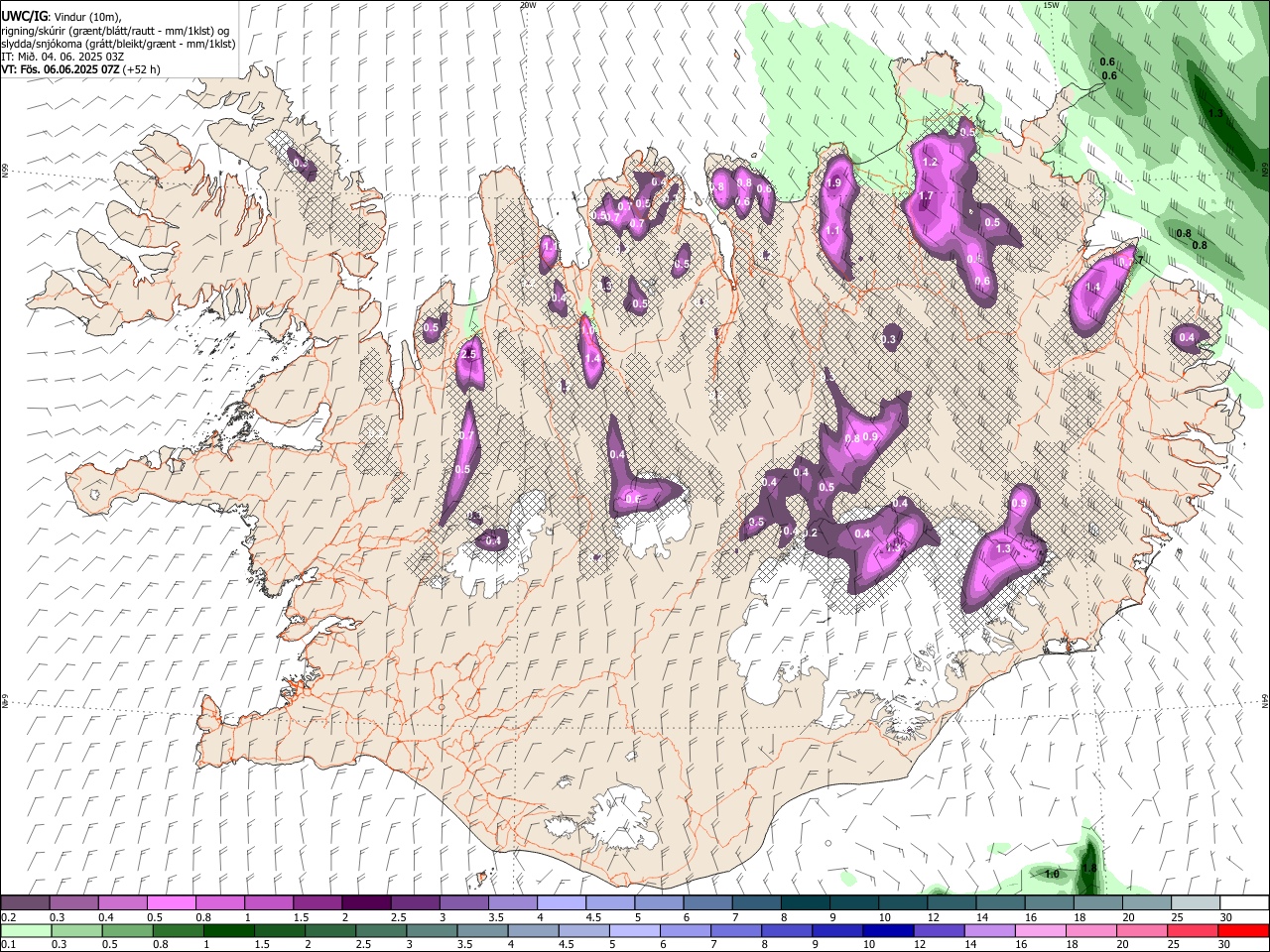
Task: Select upper legend swatch between 2 and 2.5
Action: tap(365, 902)
